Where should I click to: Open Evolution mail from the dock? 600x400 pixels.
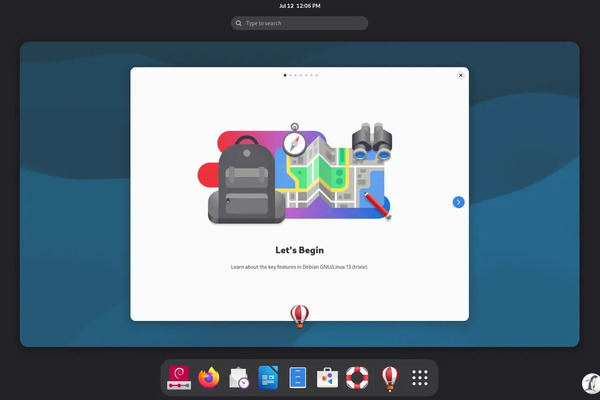point(239,378)
